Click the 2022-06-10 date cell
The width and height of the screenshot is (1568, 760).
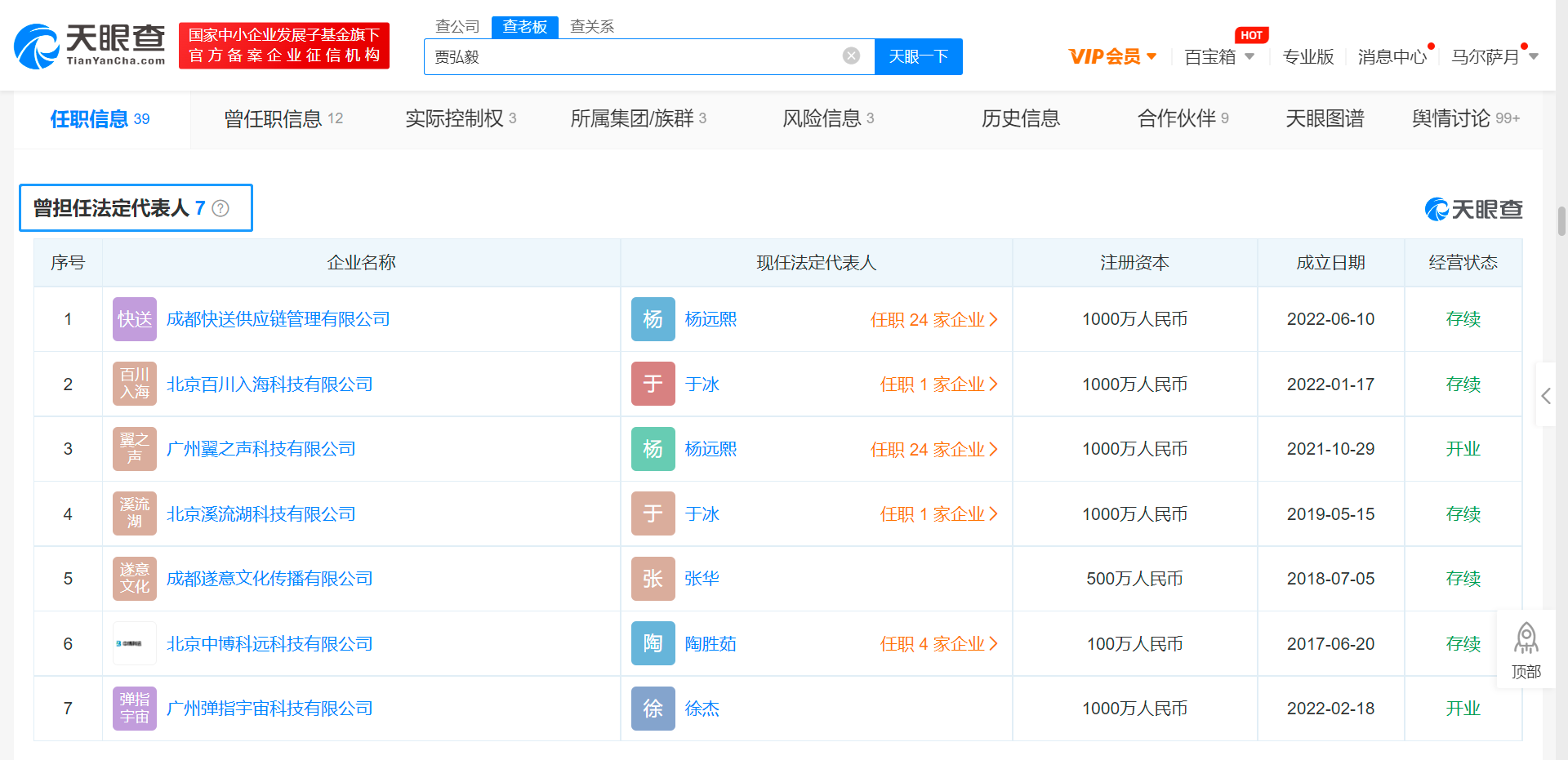[x=1330, y=319]
